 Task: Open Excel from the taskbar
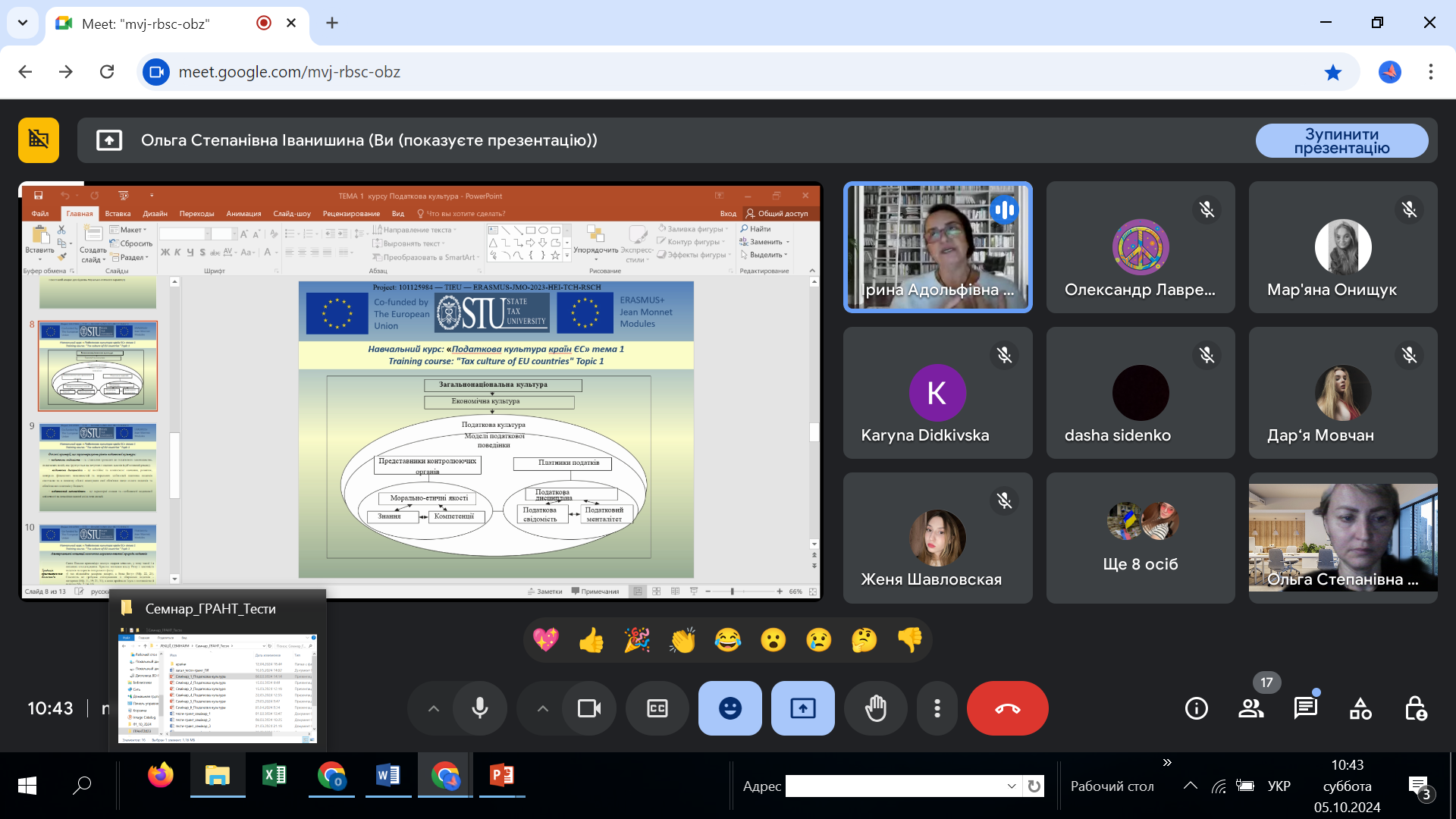coord(274,775)
